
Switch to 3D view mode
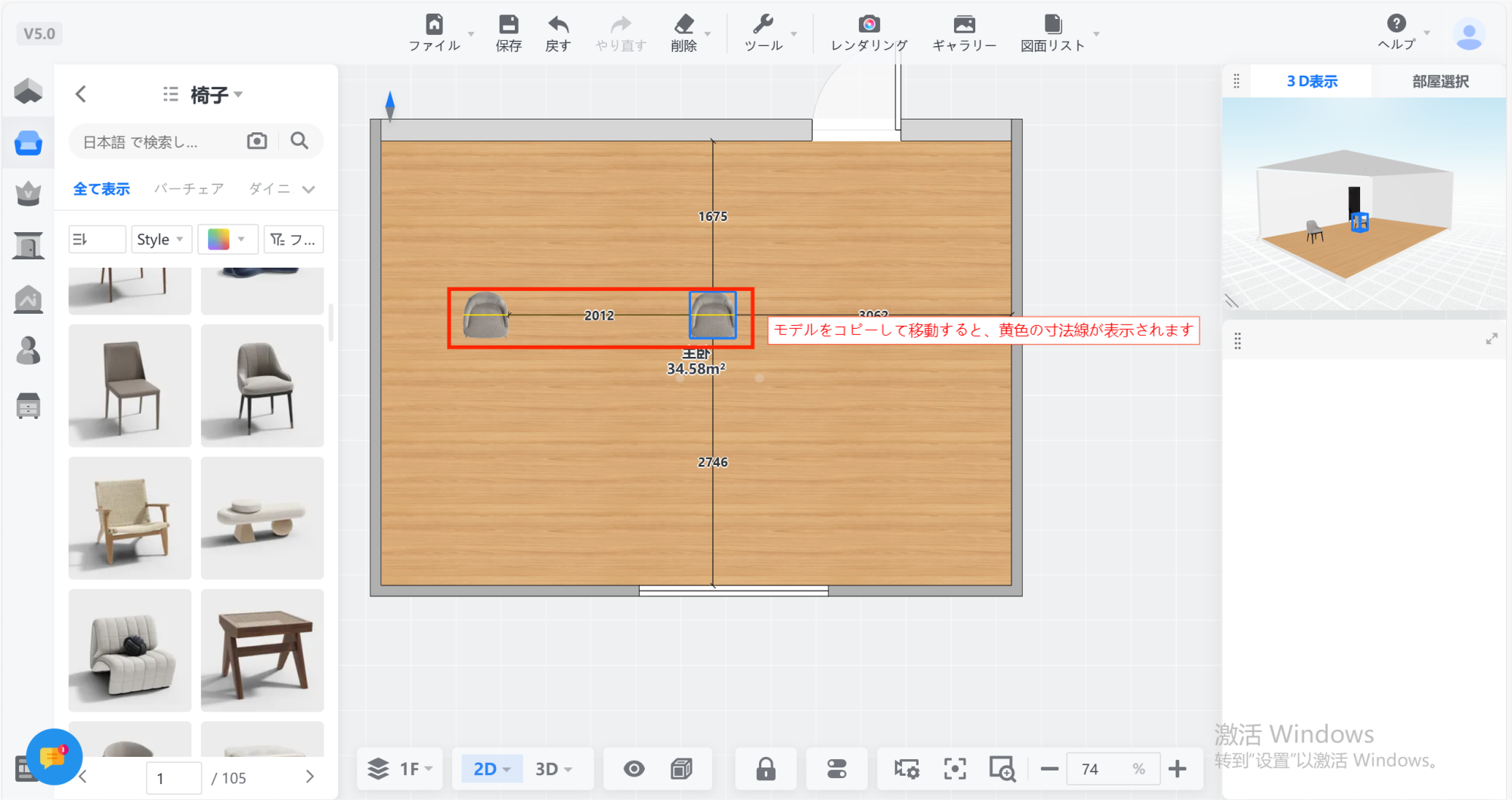tap(553, 769)
